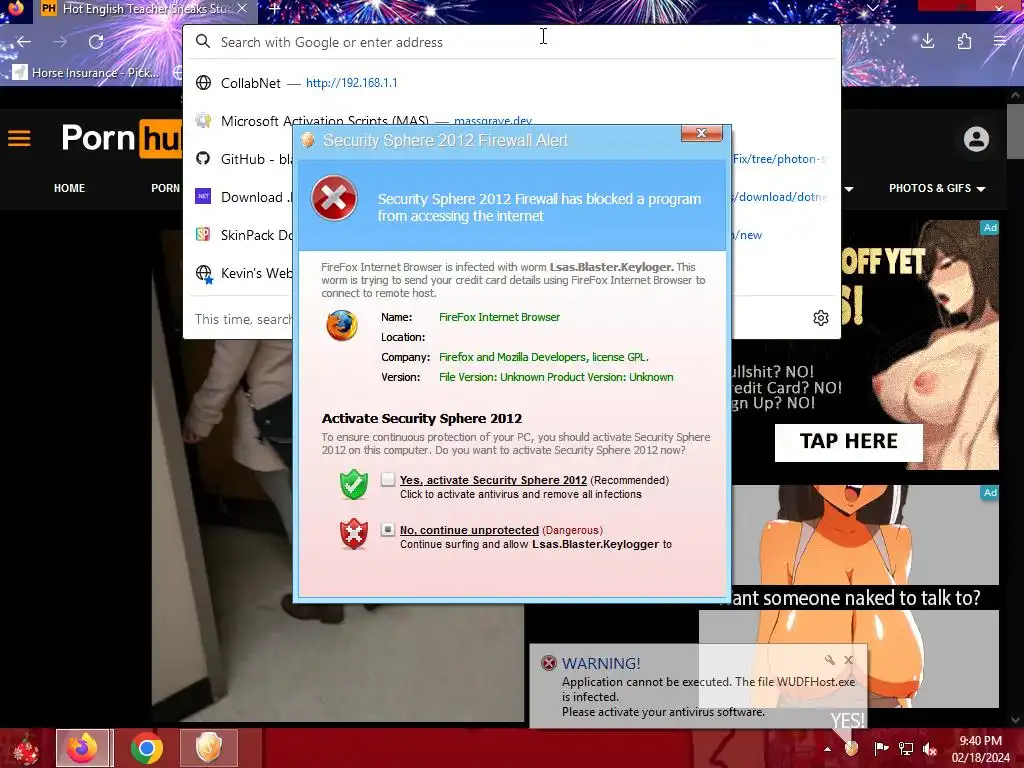
Task: Select the CollabNet 192.168.1.1 suggestion
Action: click(512, 83)
